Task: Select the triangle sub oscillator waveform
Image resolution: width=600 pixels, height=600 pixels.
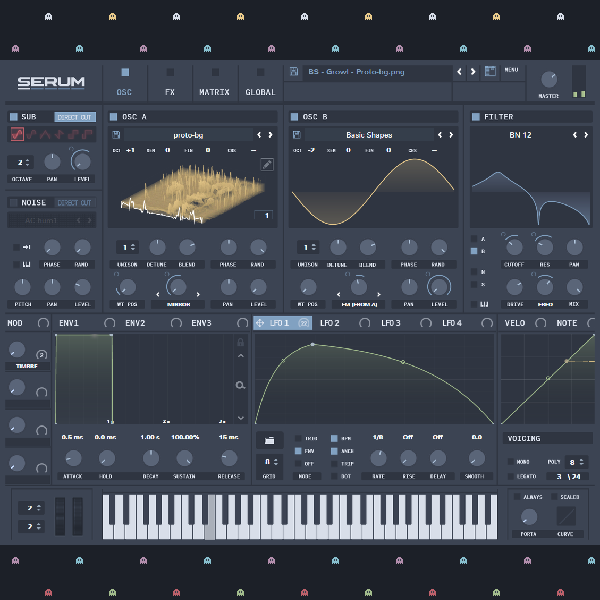Action: (45, 134)
